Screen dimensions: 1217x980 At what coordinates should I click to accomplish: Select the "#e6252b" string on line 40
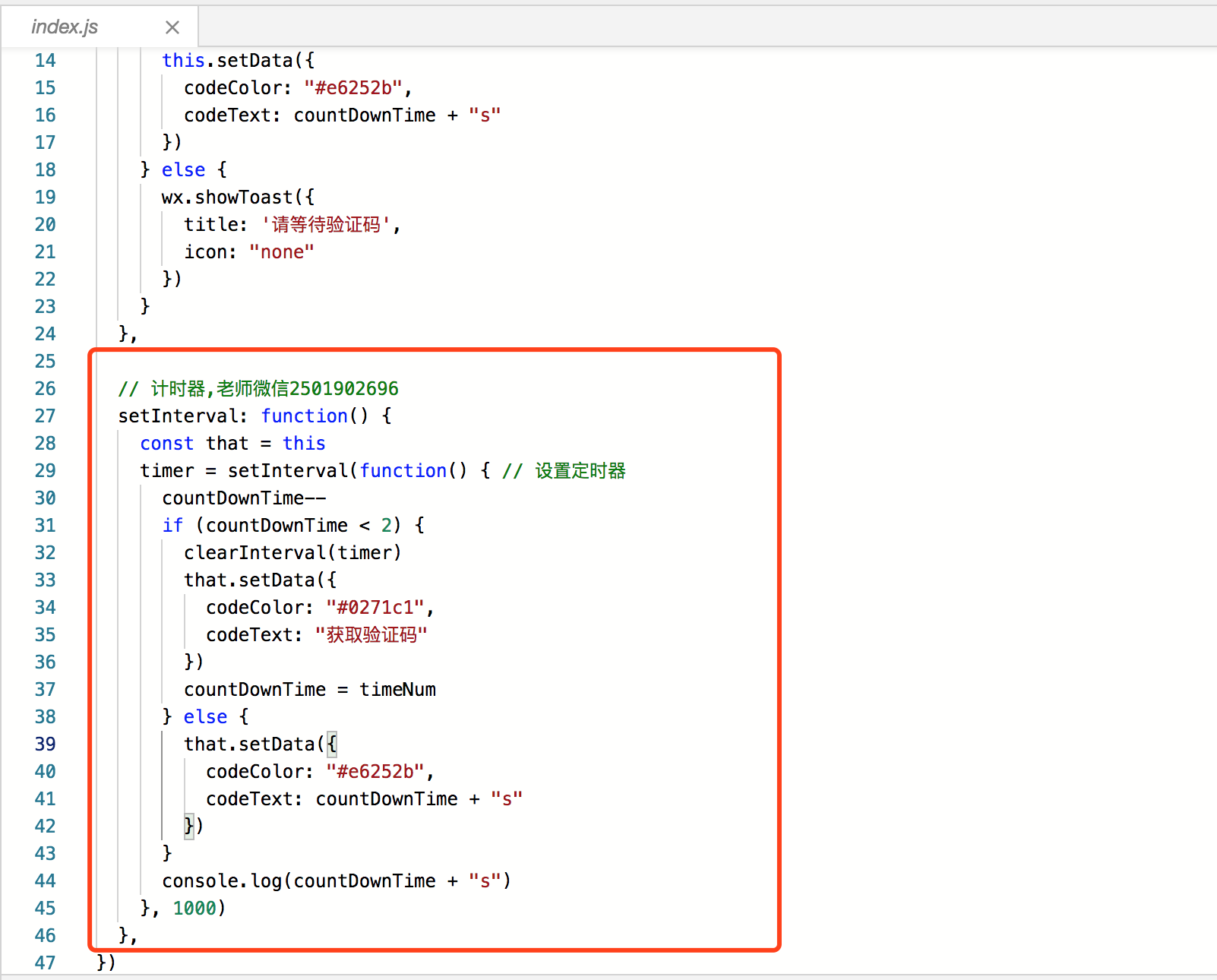tap(375, 772)
